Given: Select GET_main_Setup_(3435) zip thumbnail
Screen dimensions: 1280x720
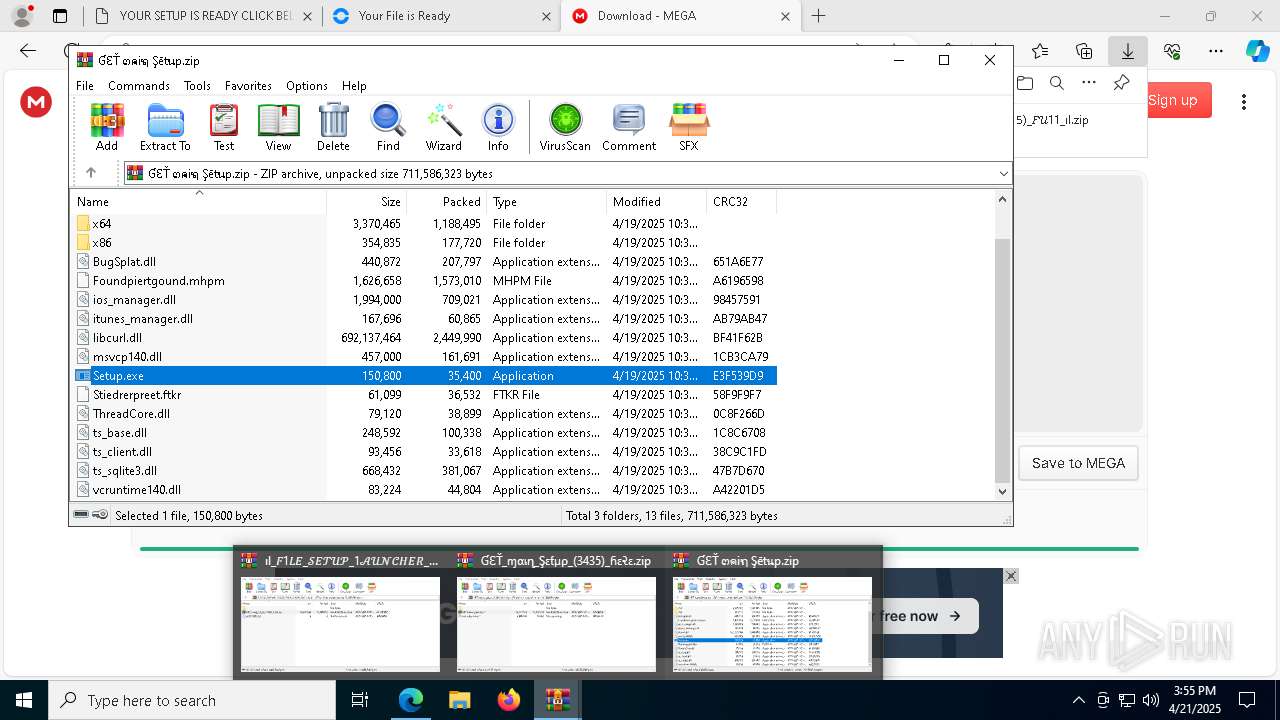Looking at the screenshot, I should click(x=556, y=612).
